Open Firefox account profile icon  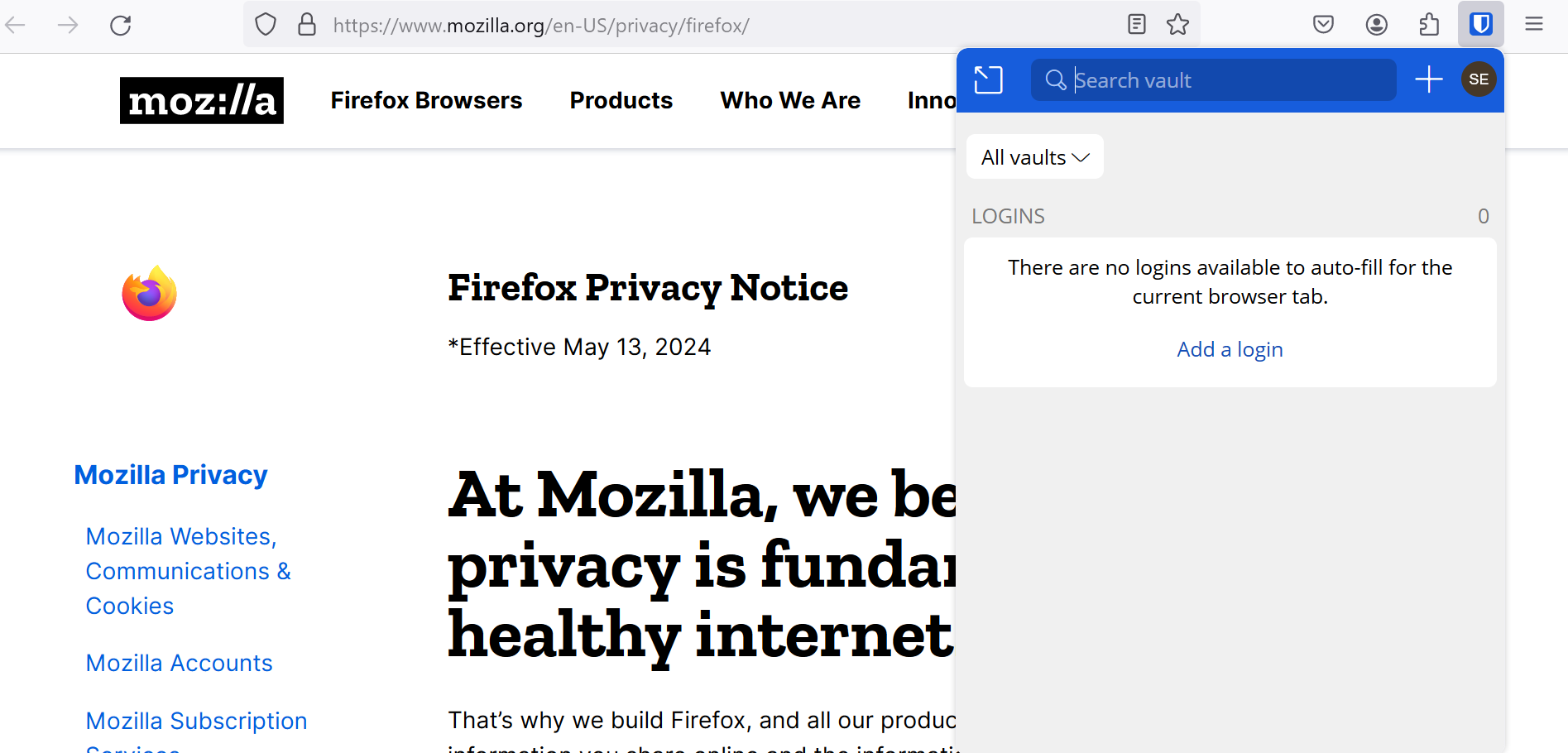[x=1376, y=25]
